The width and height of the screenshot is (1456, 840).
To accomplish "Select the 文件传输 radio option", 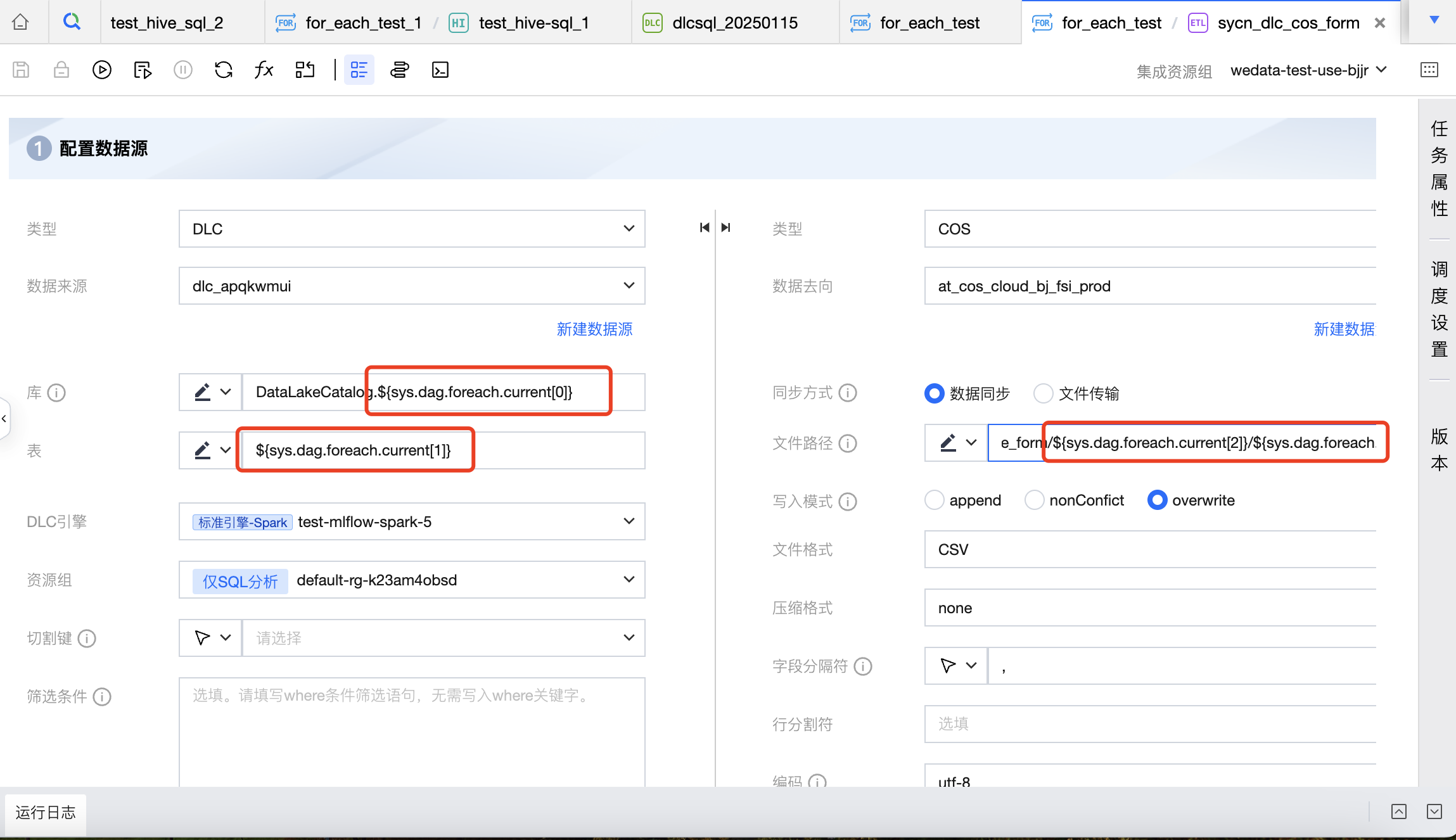I will click(1043, 393).
